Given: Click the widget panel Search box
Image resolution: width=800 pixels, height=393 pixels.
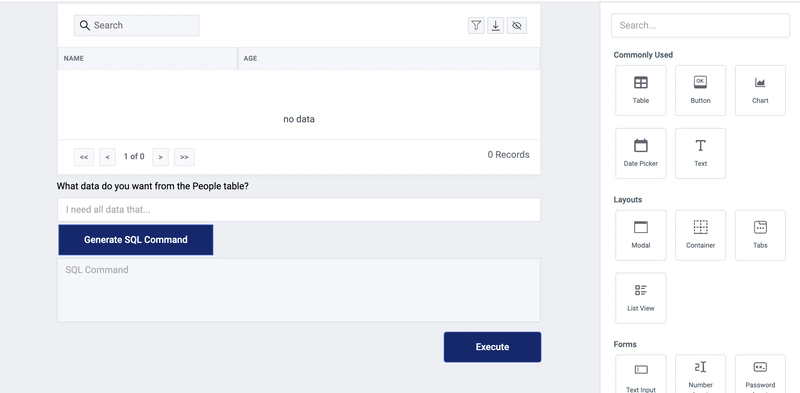Looking at the screenshot, I should (700, 26).
